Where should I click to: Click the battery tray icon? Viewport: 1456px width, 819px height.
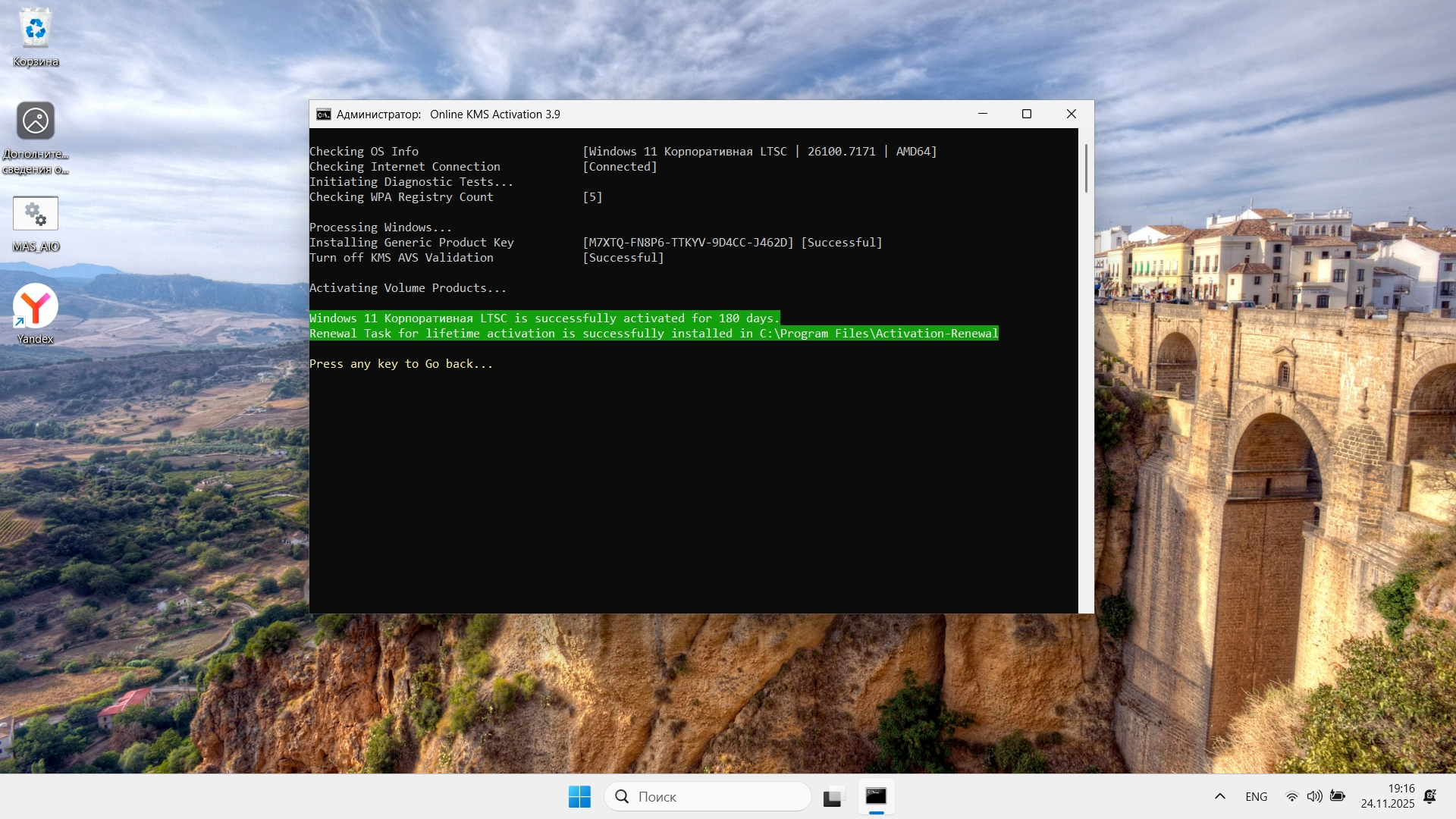(1338, 796)
